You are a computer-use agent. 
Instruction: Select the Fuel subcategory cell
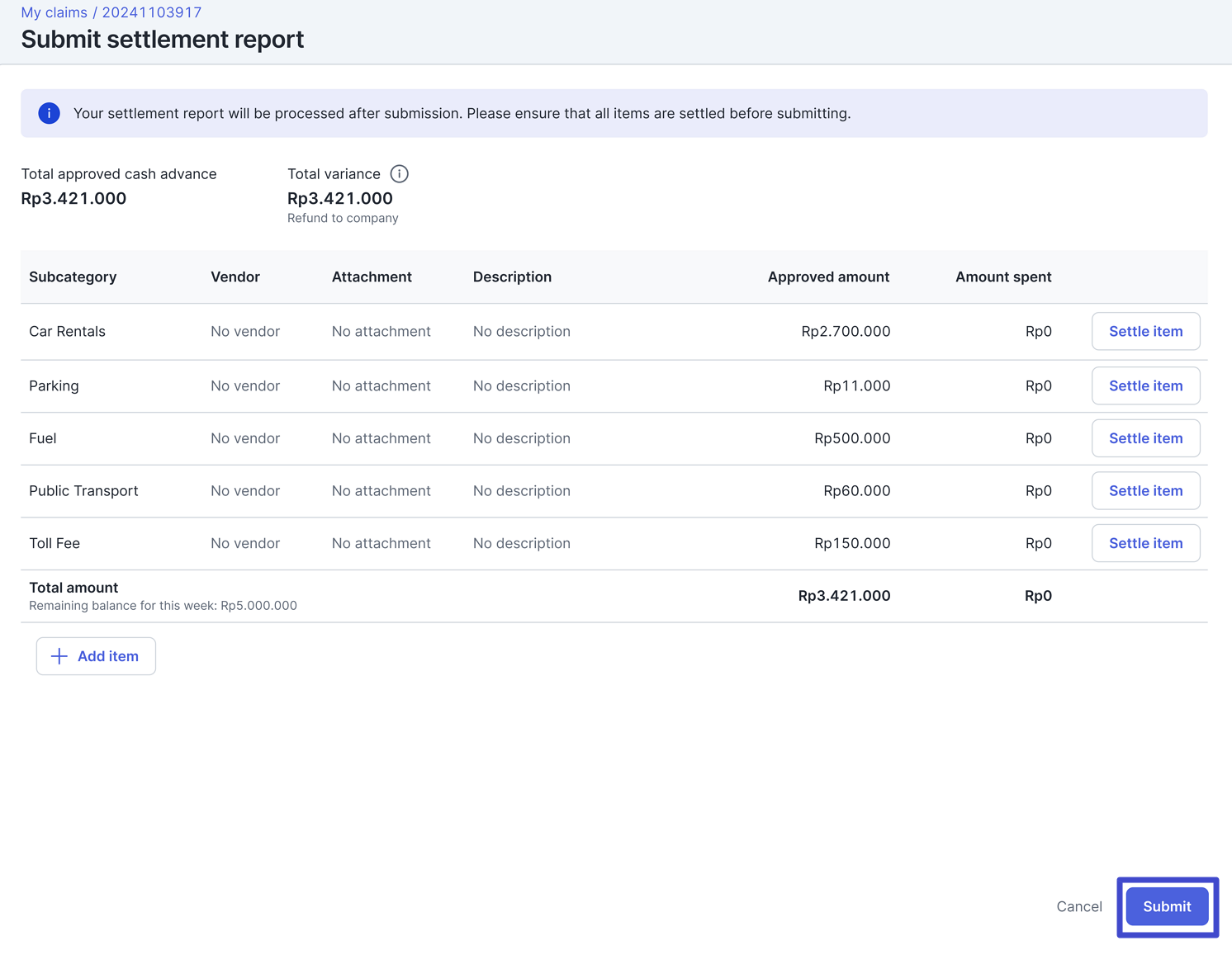click(x=43, y=438)
